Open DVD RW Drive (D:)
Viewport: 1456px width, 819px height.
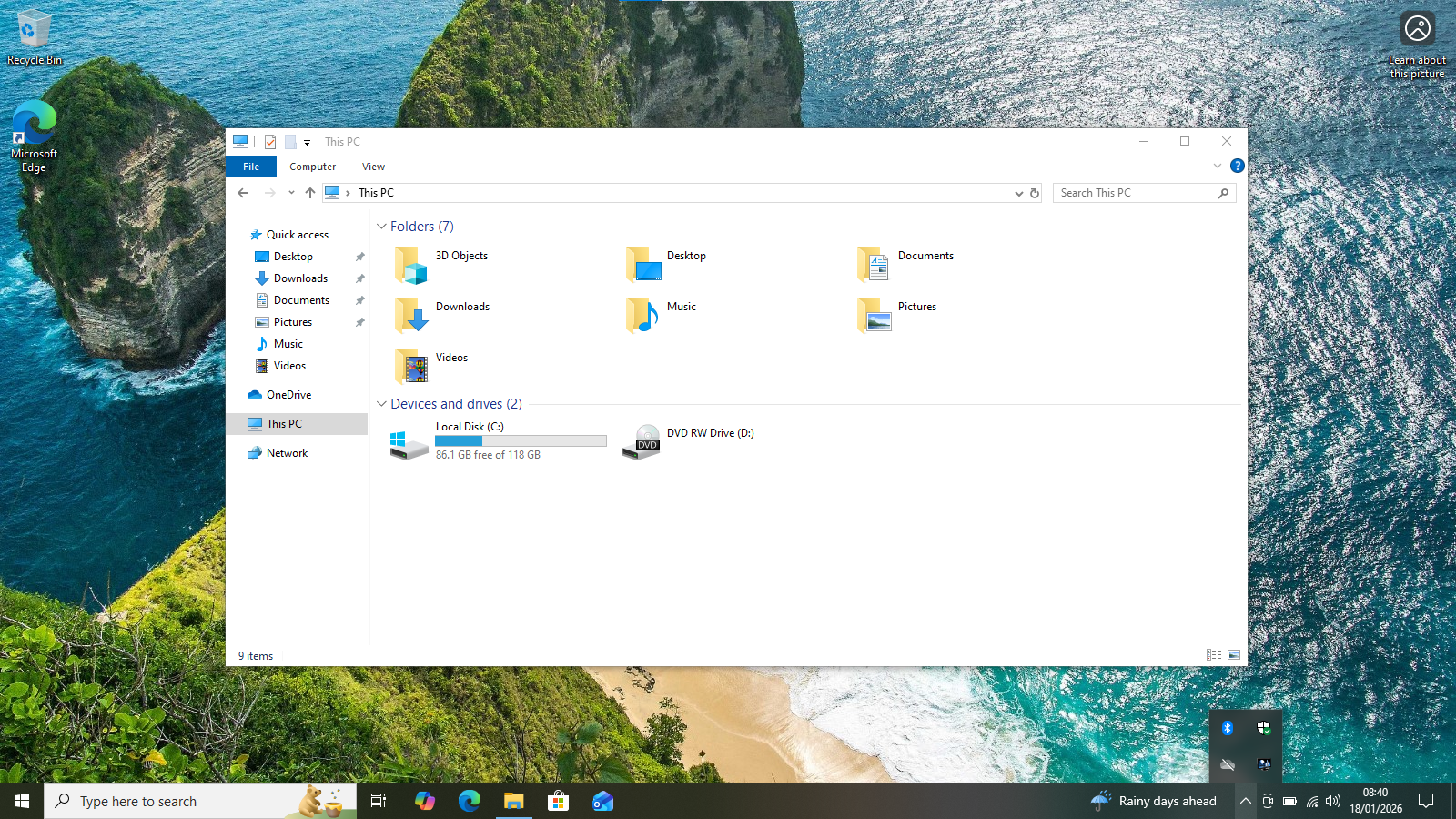tap(642, 442)
